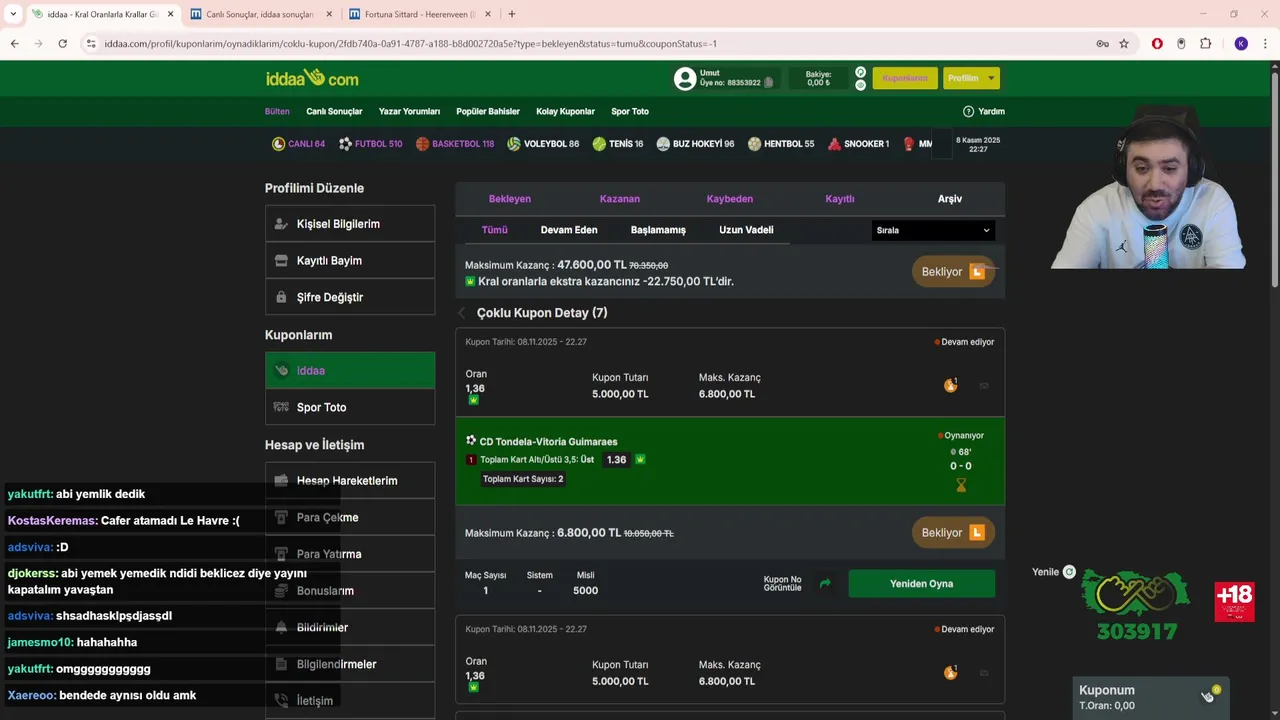Open the Chrome tab search dropdown
Viewport: 1280px width, 720px height.
pyautogui.click(x=13, y=14)
